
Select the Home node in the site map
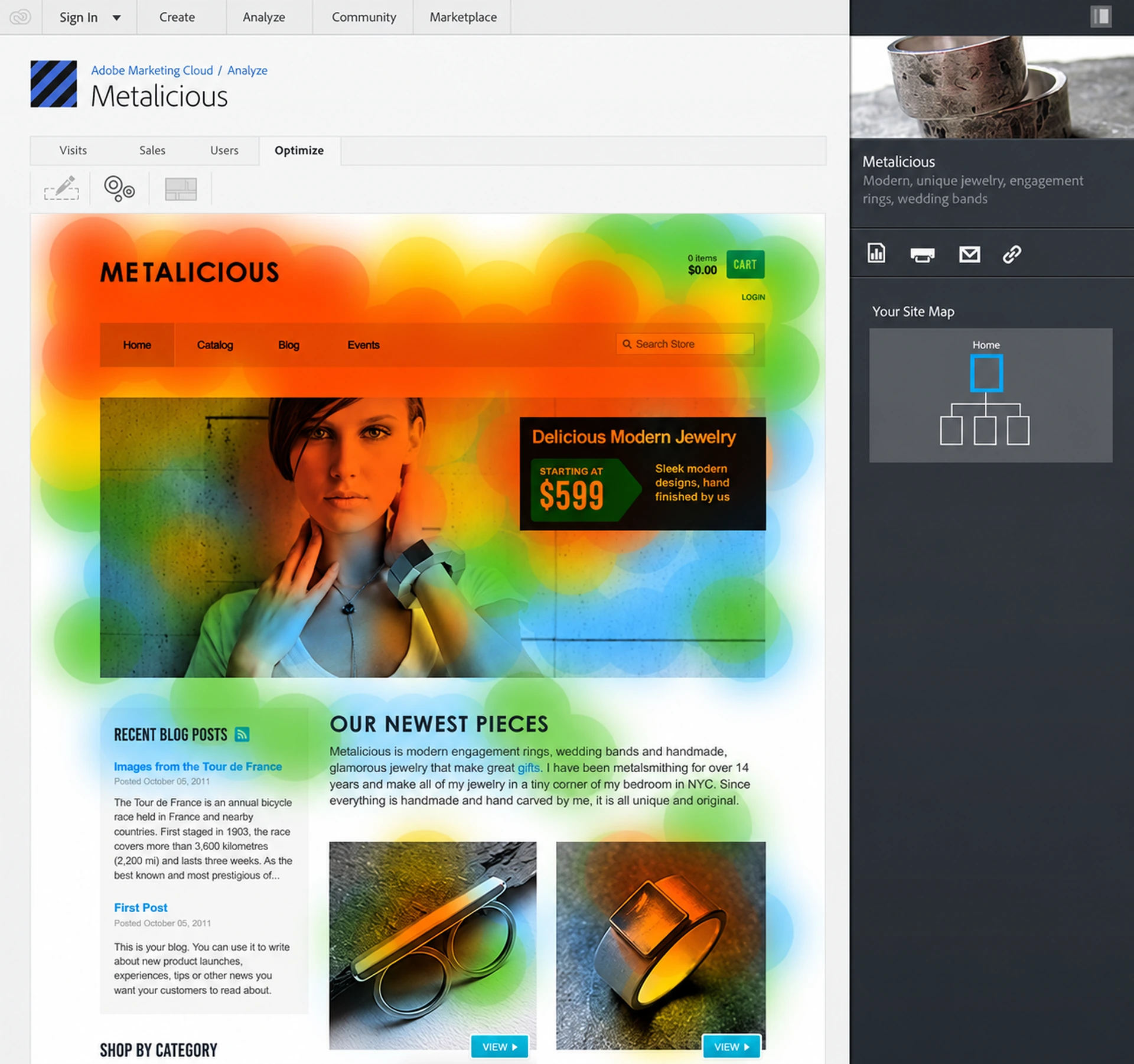[986, 373]
